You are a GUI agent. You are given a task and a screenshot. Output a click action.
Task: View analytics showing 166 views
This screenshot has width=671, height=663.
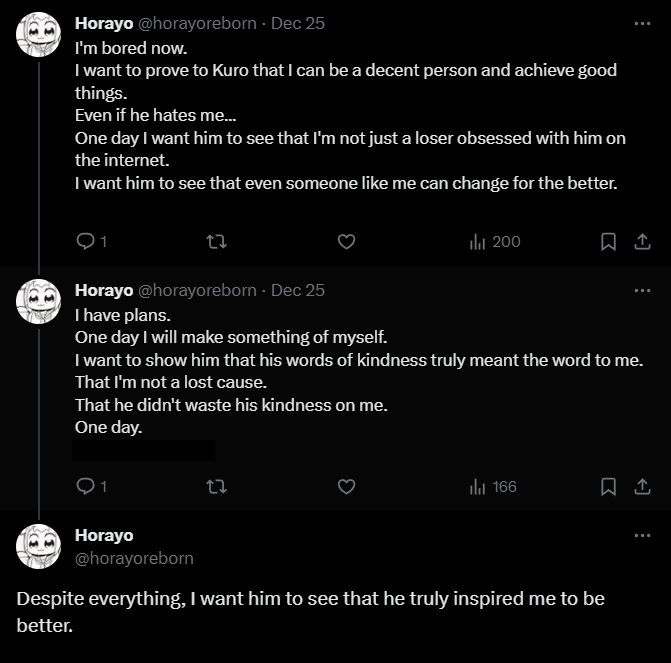pos(492,486)
